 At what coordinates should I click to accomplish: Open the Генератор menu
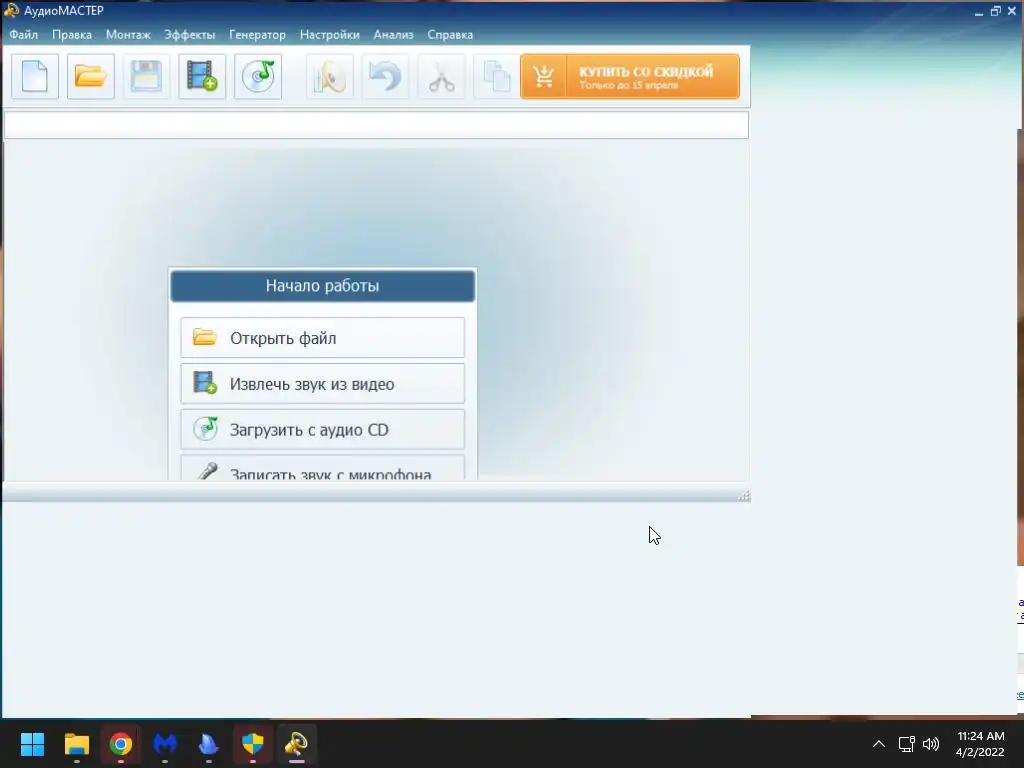point(257,35)
